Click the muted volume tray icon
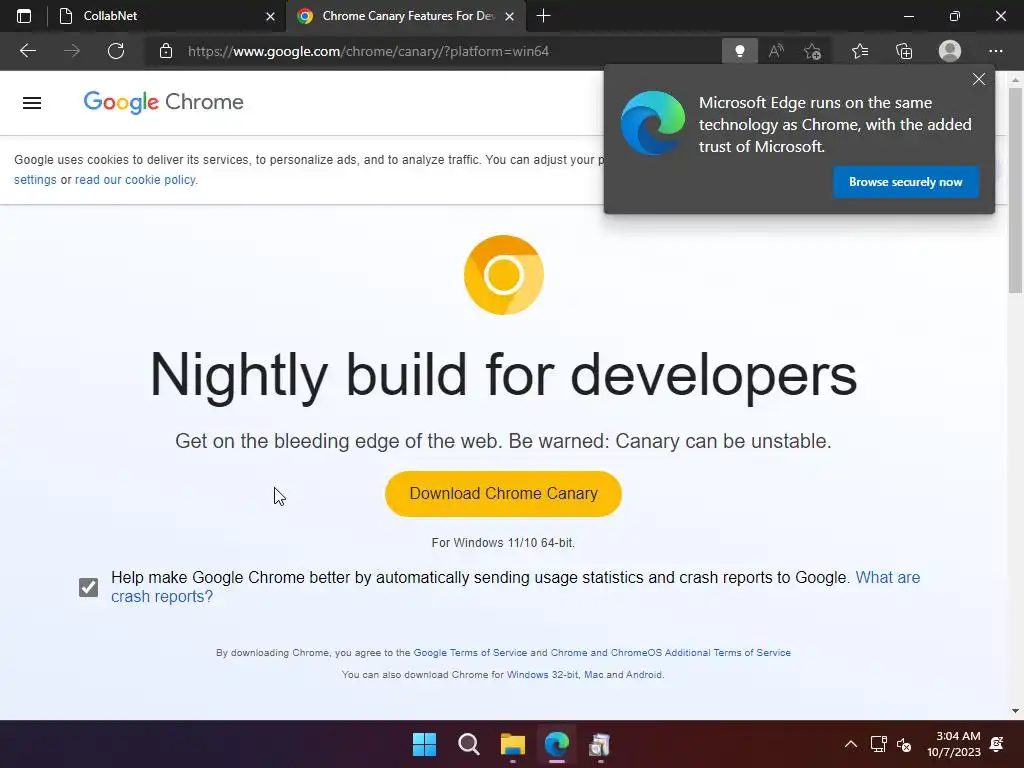 click(x=904, y=744)
